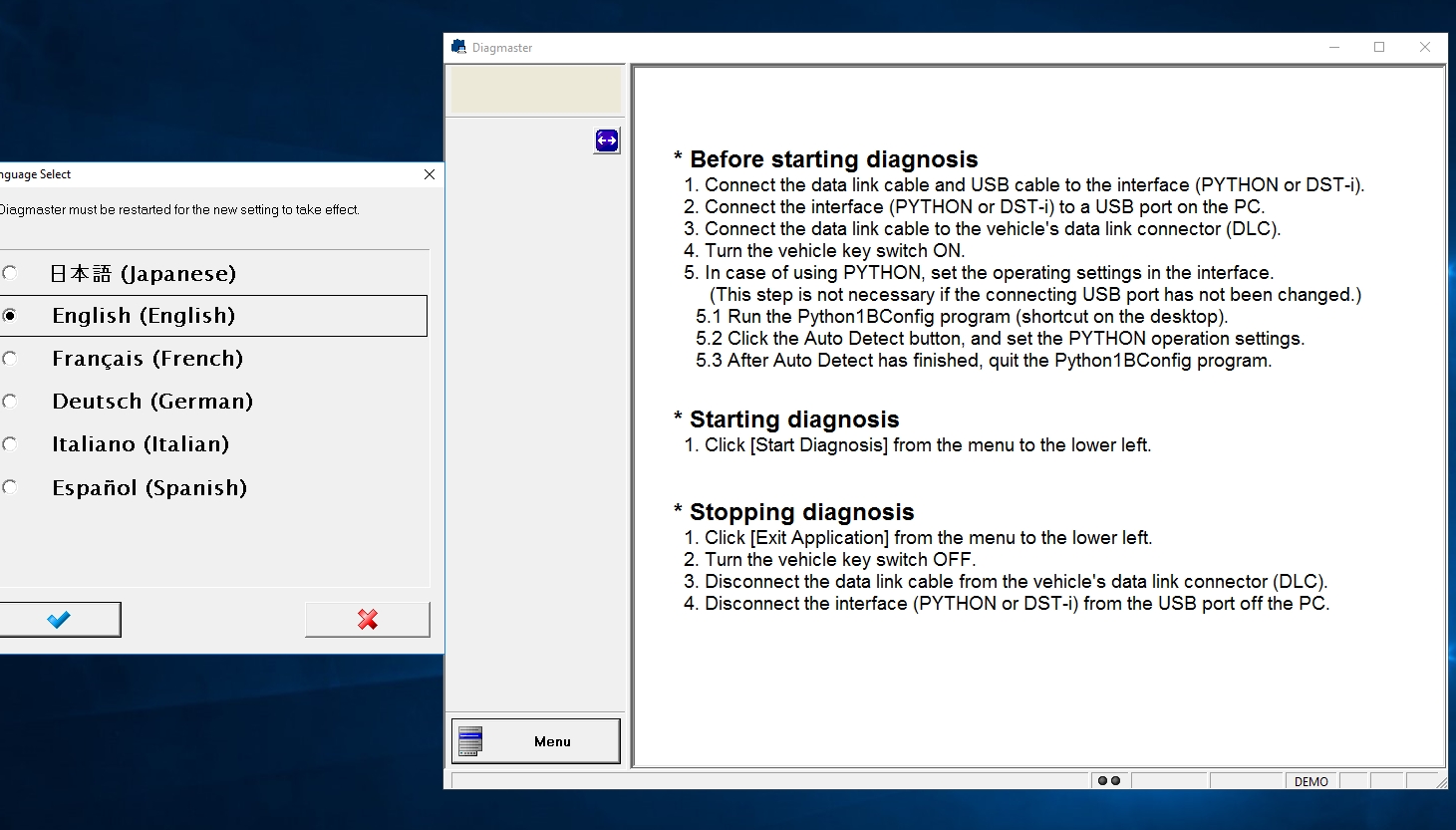Close the Diagmaster window
The image size is (1456, 830).
coord(1425,47)
